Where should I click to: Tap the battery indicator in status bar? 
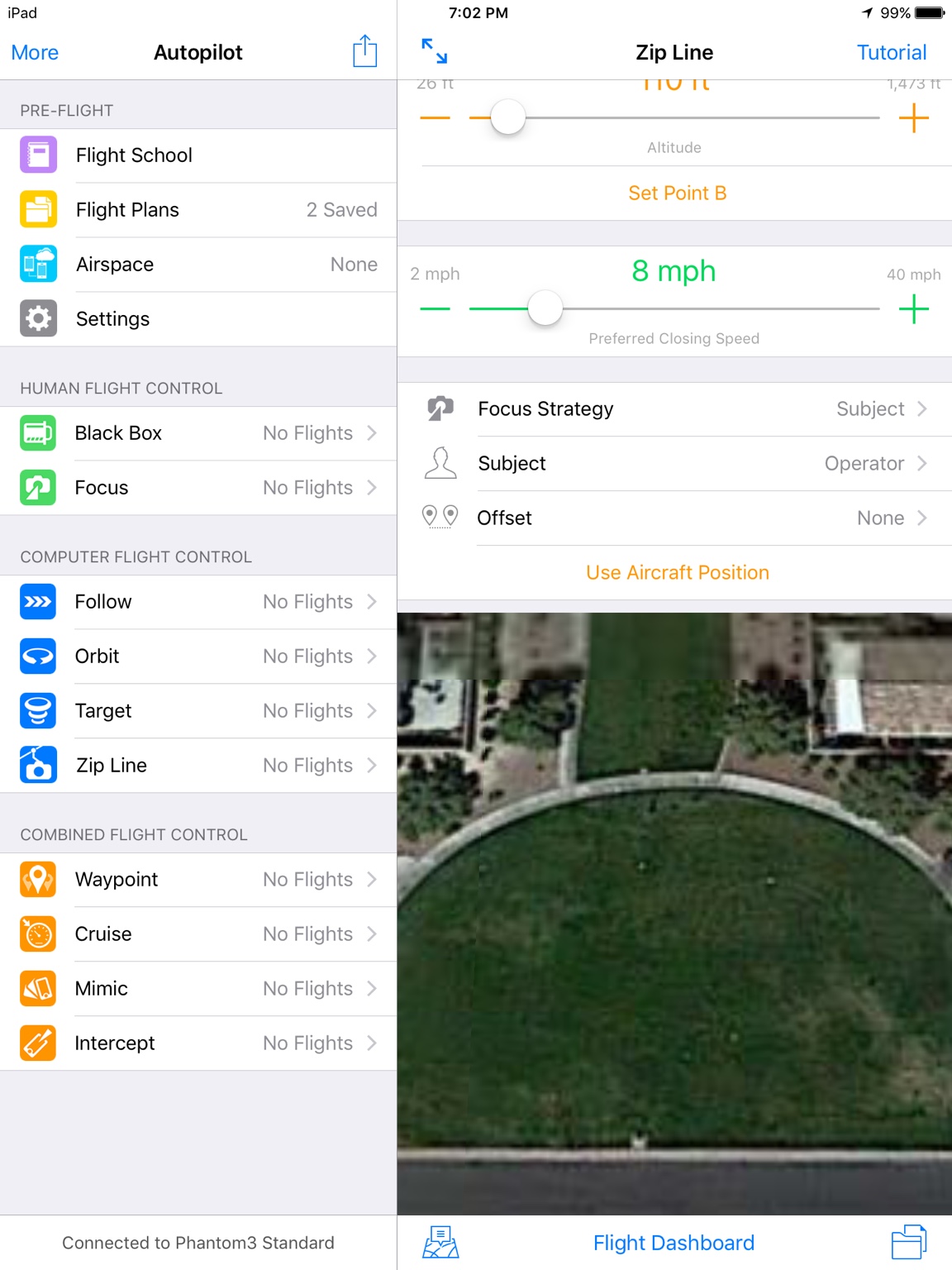[x=931, y=13]
